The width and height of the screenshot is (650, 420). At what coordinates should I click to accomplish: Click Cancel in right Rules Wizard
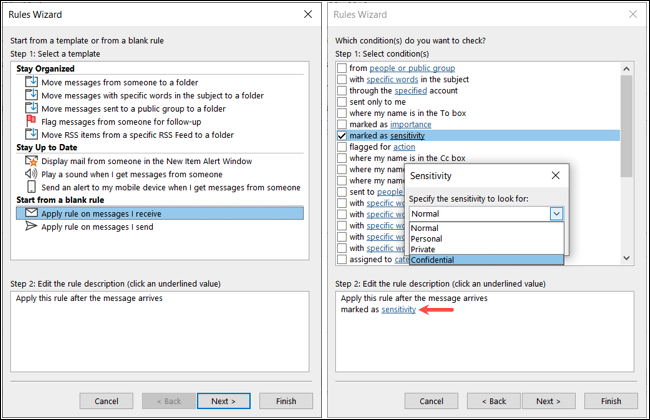click(x=431, y=401)
